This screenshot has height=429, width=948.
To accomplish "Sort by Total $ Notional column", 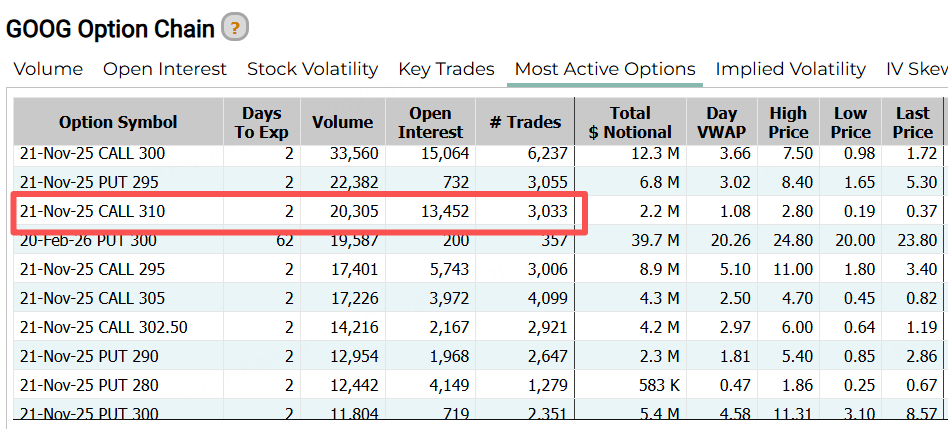I will coord(630,122).
